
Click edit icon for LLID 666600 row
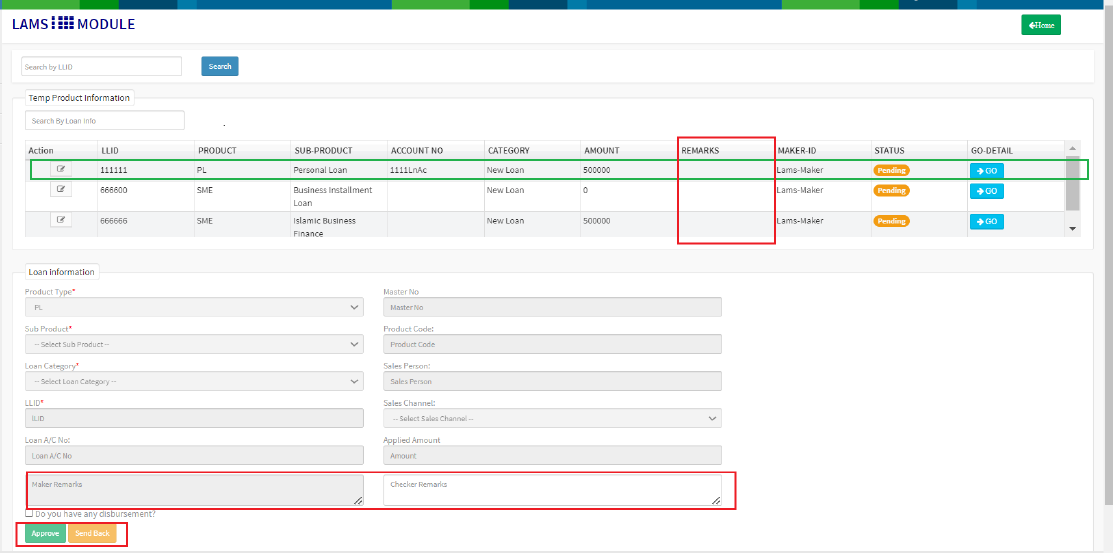61,189
